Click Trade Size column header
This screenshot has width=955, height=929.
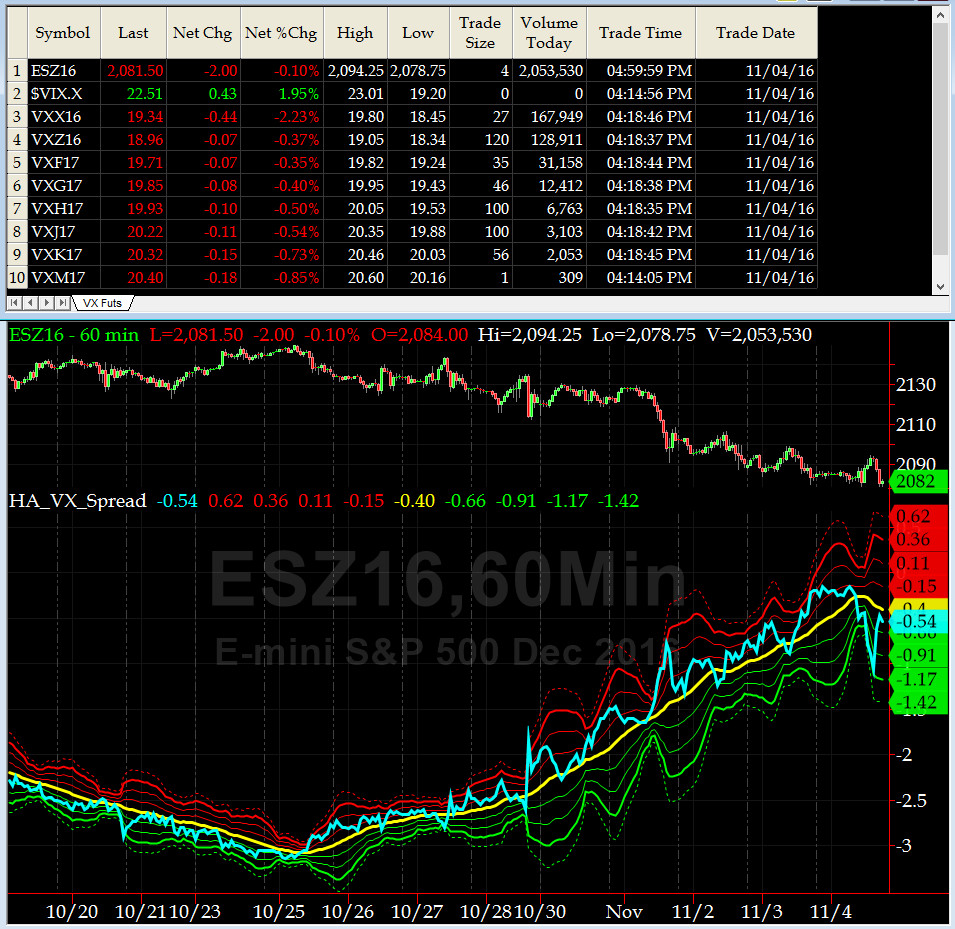click(481, 33)
